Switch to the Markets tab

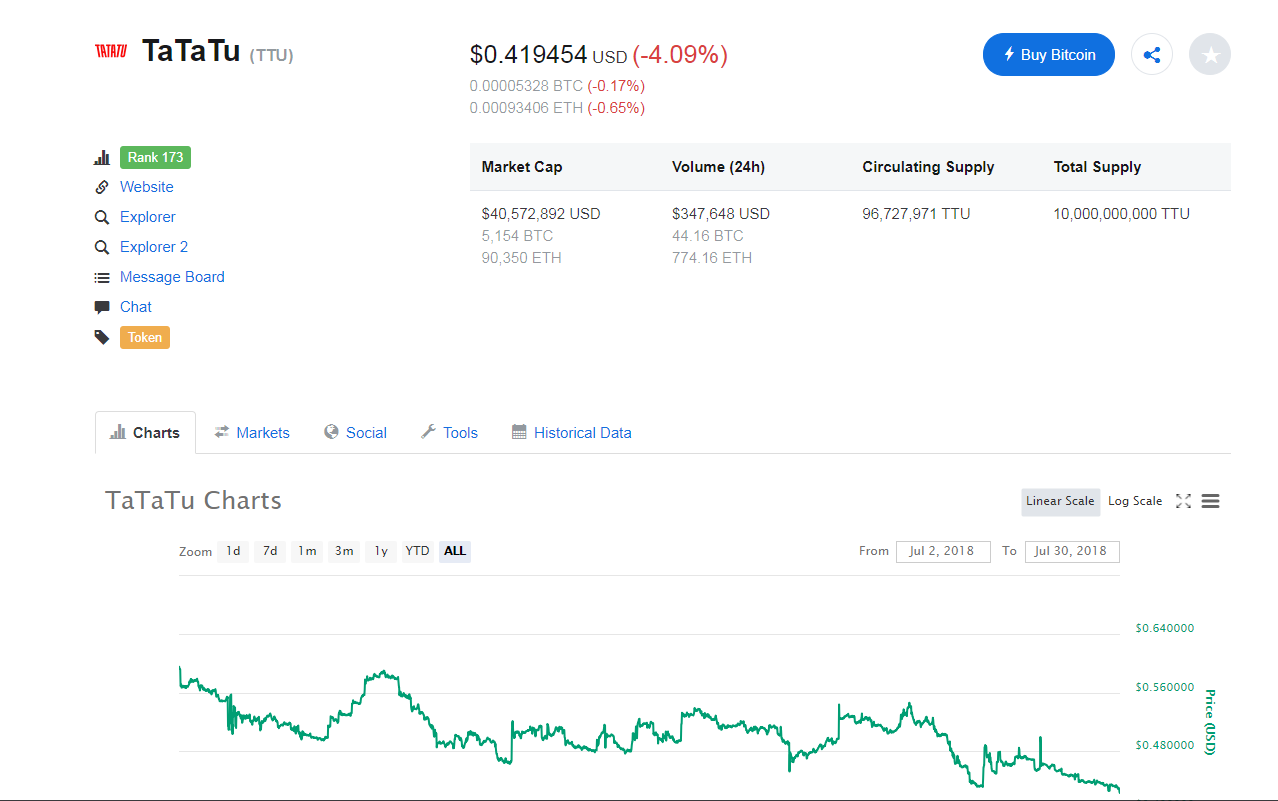coord(252,433)
